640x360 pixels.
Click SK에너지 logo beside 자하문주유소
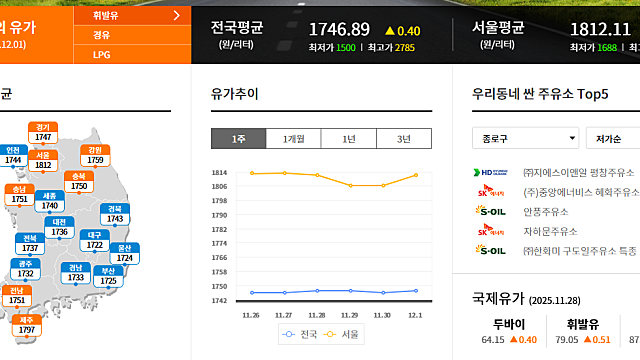pos(491,230)
